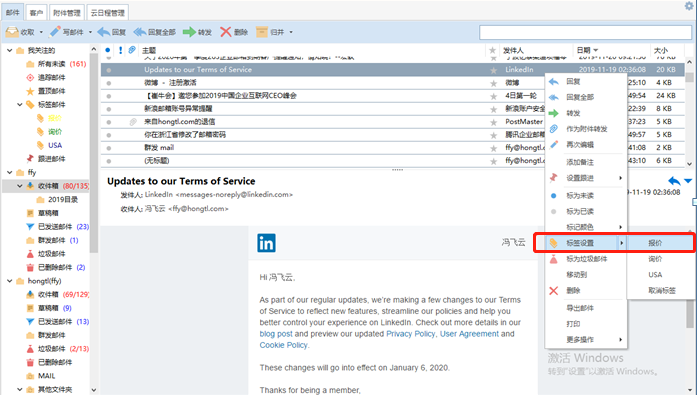Open the 归并 dropdown arrow
697x395 pixels.
pyautogui.click(x=291, y=32)
